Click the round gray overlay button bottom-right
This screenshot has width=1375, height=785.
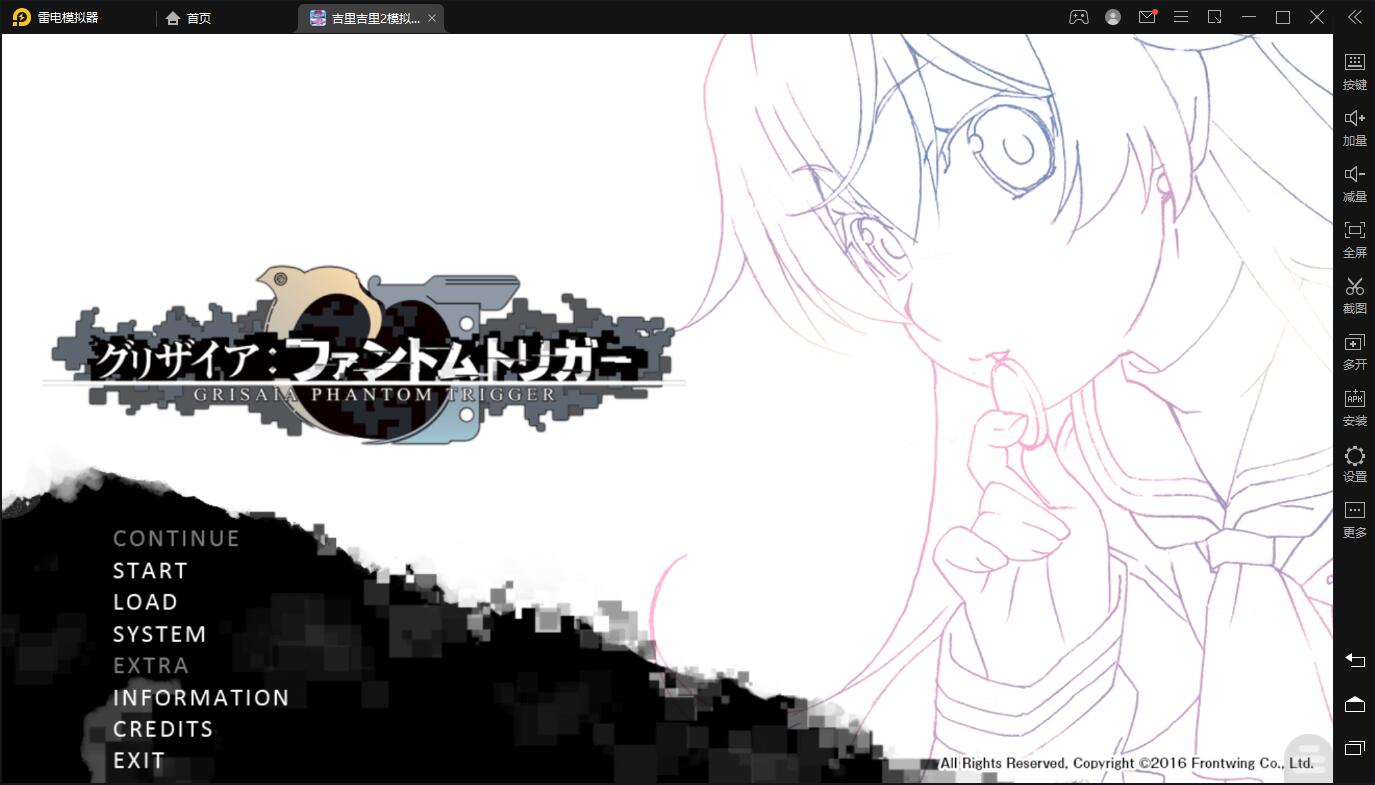click(1308, 759)
